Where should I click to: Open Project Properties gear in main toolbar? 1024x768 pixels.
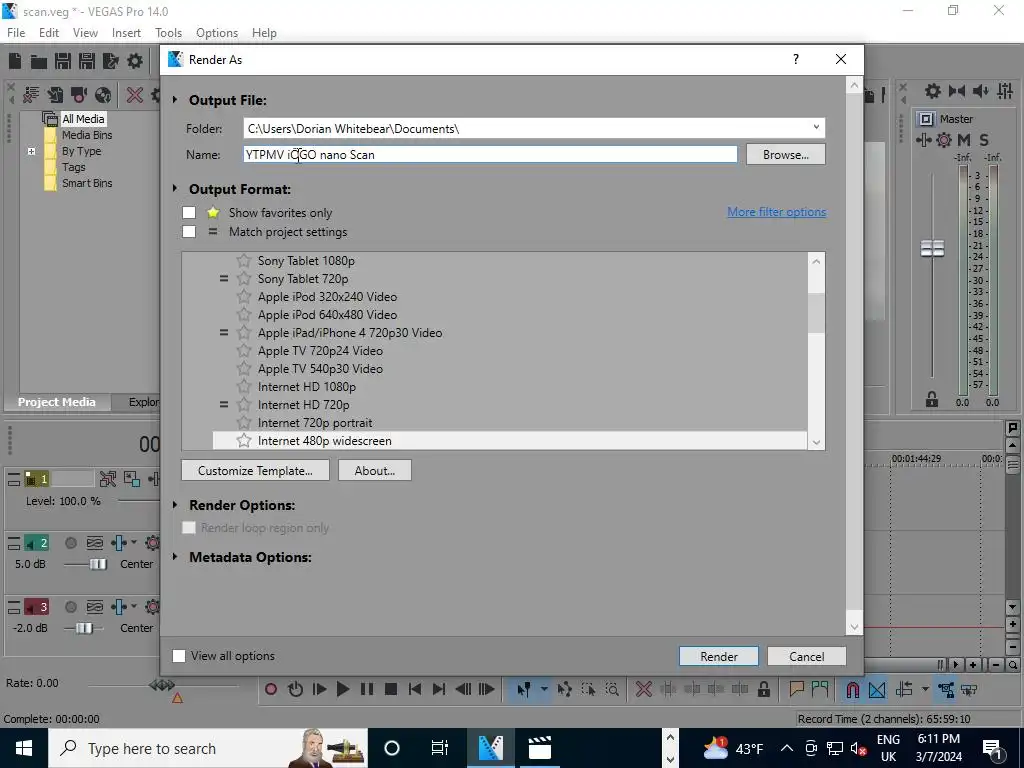(x=135, y=61)
